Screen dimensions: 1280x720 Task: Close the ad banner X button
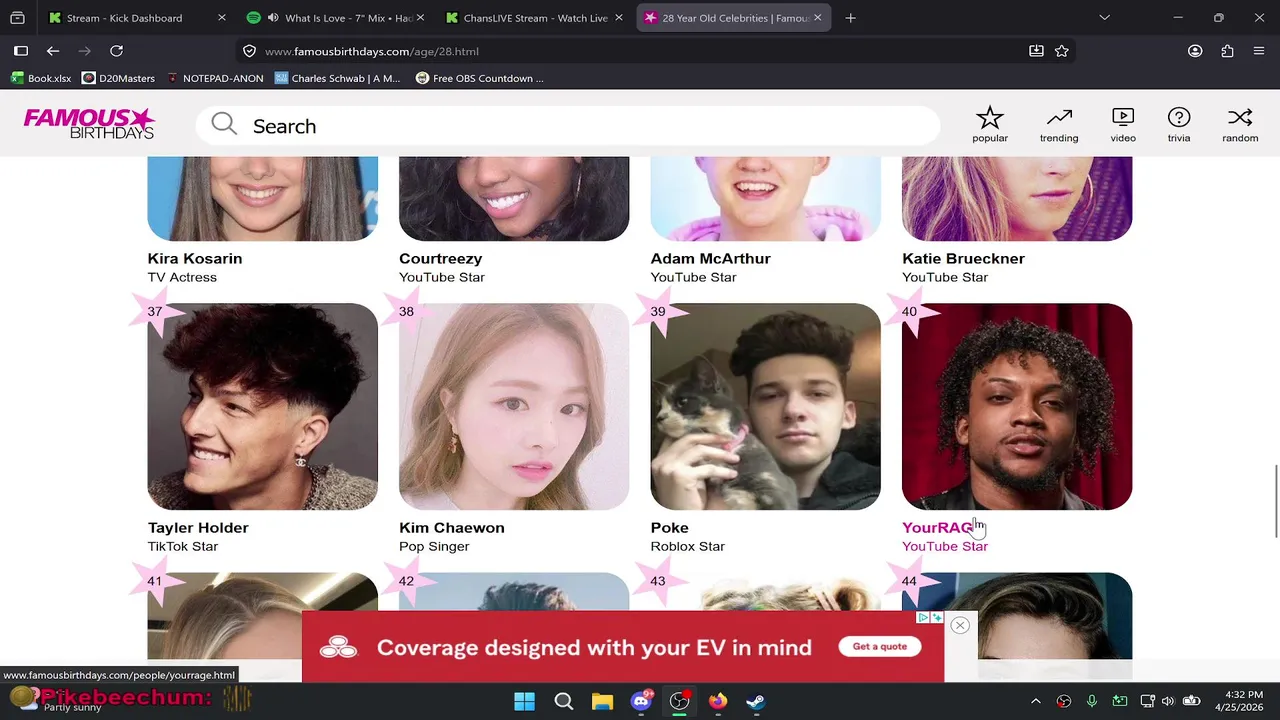click(x=960, y=625)
